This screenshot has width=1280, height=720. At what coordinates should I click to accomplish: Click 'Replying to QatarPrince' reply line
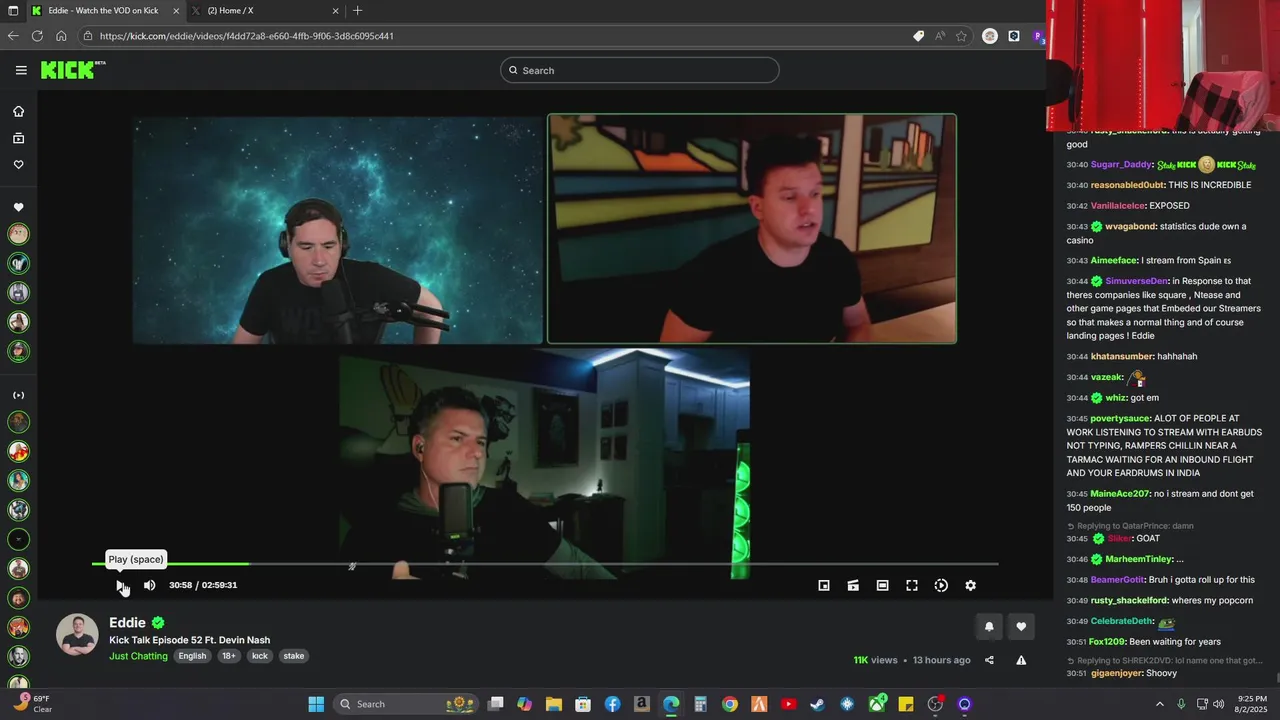(1130, 526)
